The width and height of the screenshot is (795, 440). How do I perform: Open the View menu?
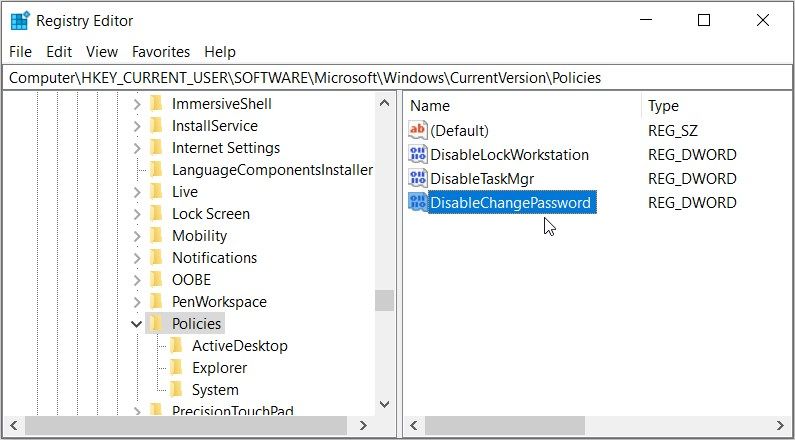pyautogui.click(x=102, y=52)
